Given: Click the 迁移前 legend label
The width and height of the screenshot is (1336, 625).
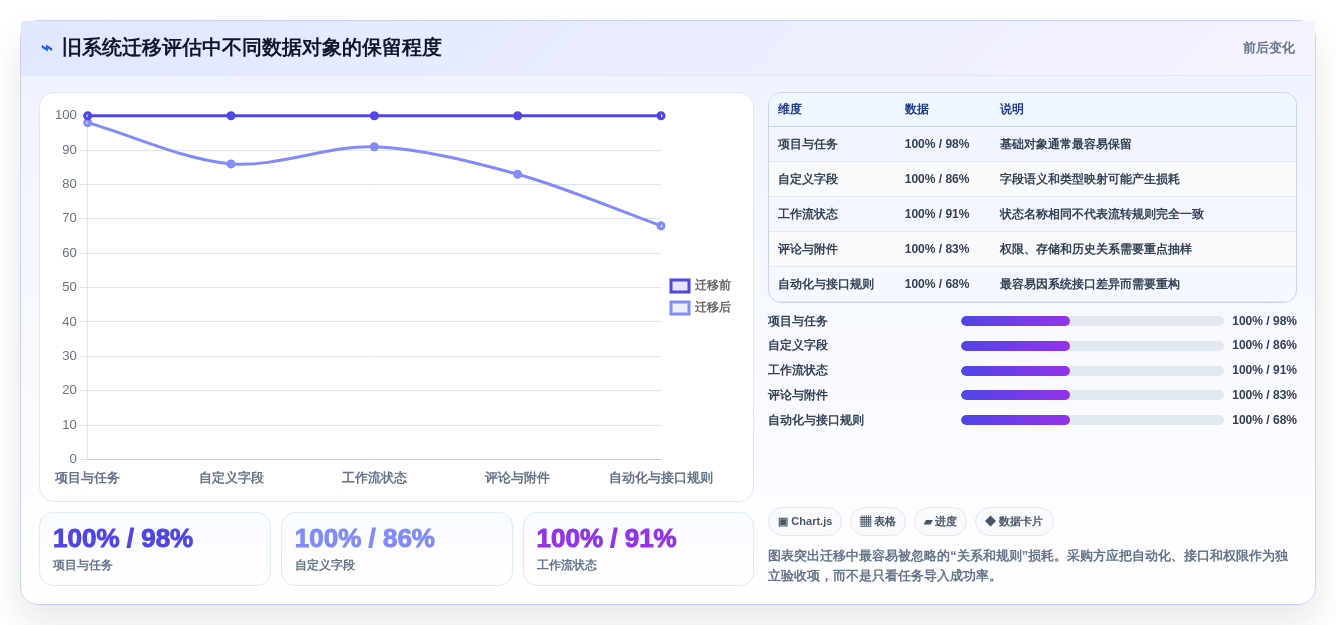Looking at the screenshot, I should pyautogui.click(x=713, y=286).
